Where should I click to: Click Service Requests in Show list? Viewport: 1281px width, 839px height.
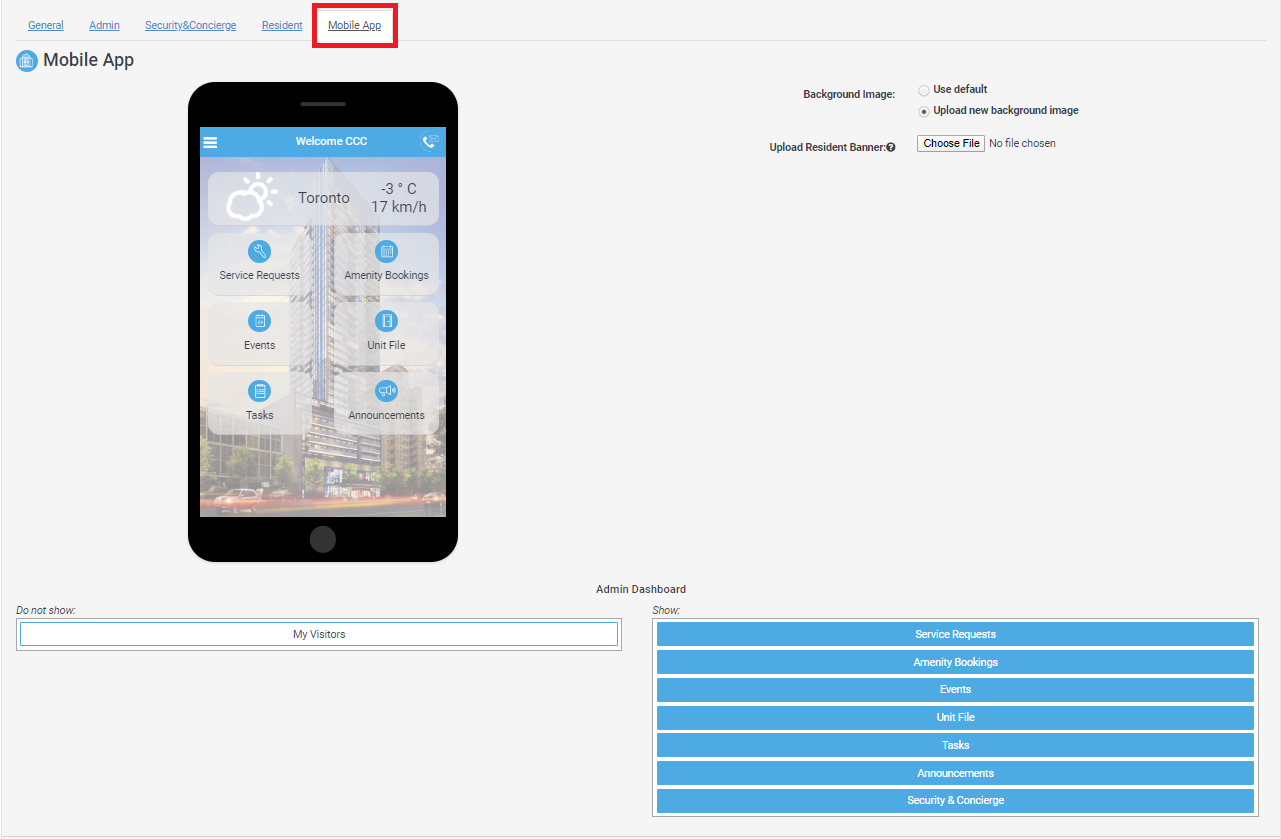(x=955, y=634)
